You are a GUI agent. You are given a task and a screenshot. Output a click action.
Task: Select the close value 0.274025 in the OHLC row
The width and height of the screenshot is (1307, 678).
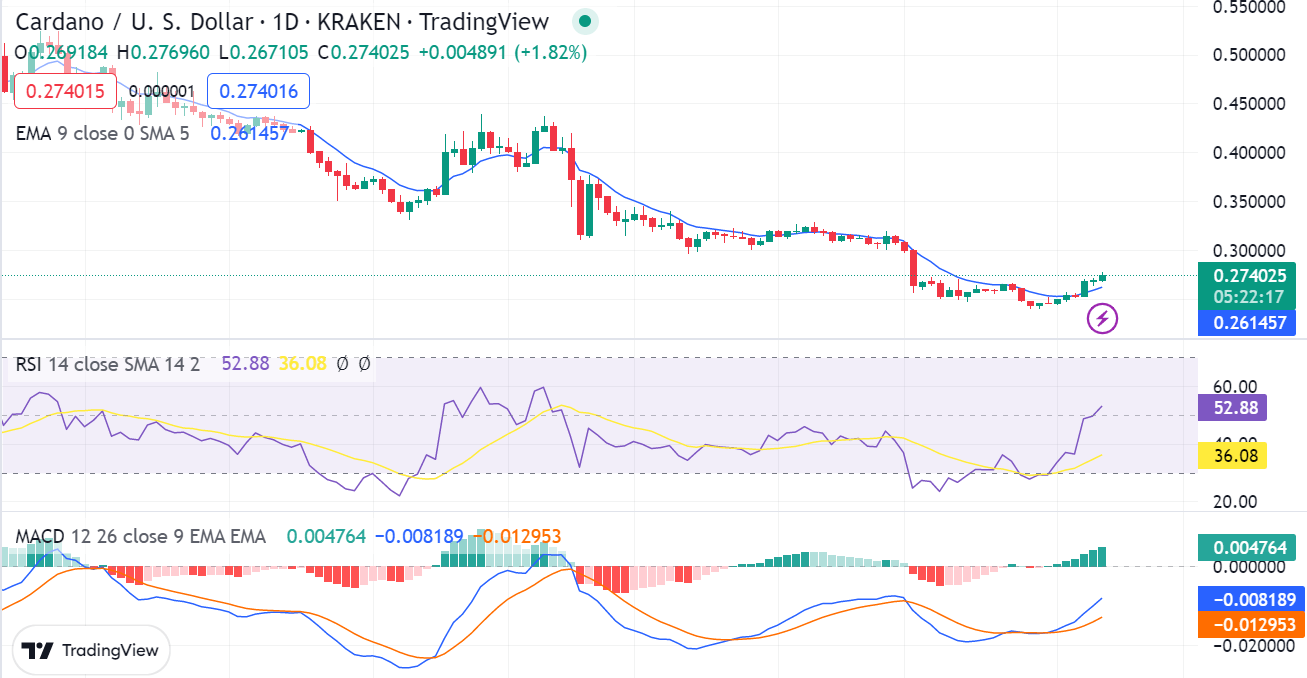click(x=371, y=52)
